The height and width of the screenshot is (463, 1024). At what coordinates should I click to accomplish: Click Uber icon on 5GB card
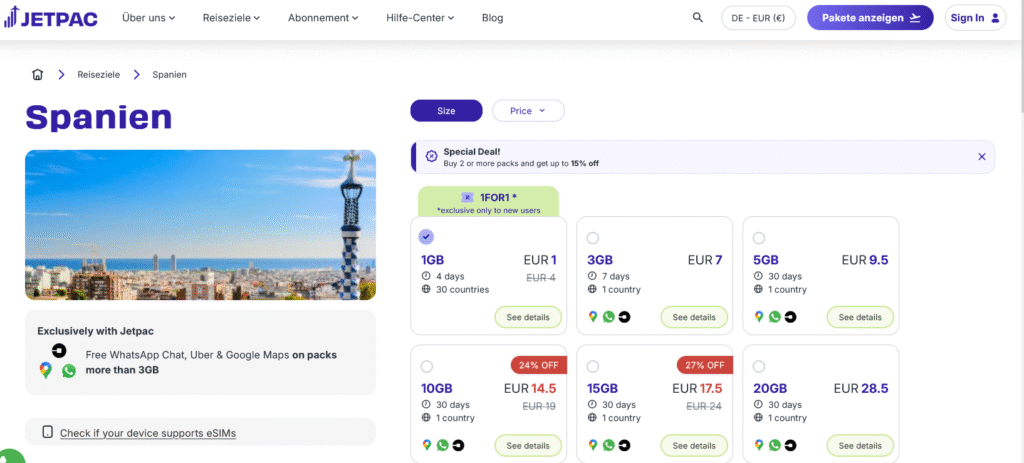coord(790,317)
